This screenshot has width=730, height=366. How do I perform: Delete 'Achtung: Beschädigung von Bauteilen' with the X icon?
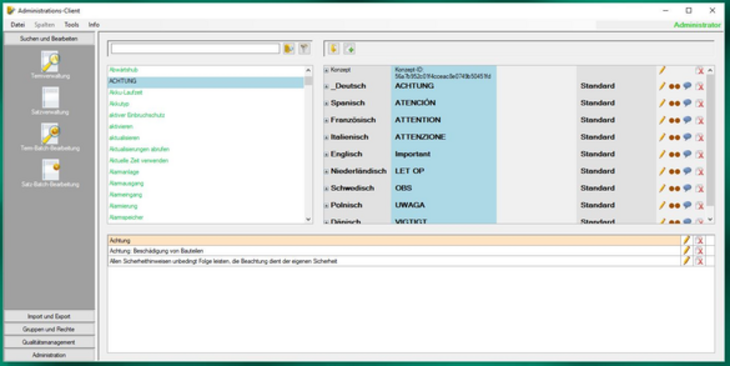coord(699,251)
